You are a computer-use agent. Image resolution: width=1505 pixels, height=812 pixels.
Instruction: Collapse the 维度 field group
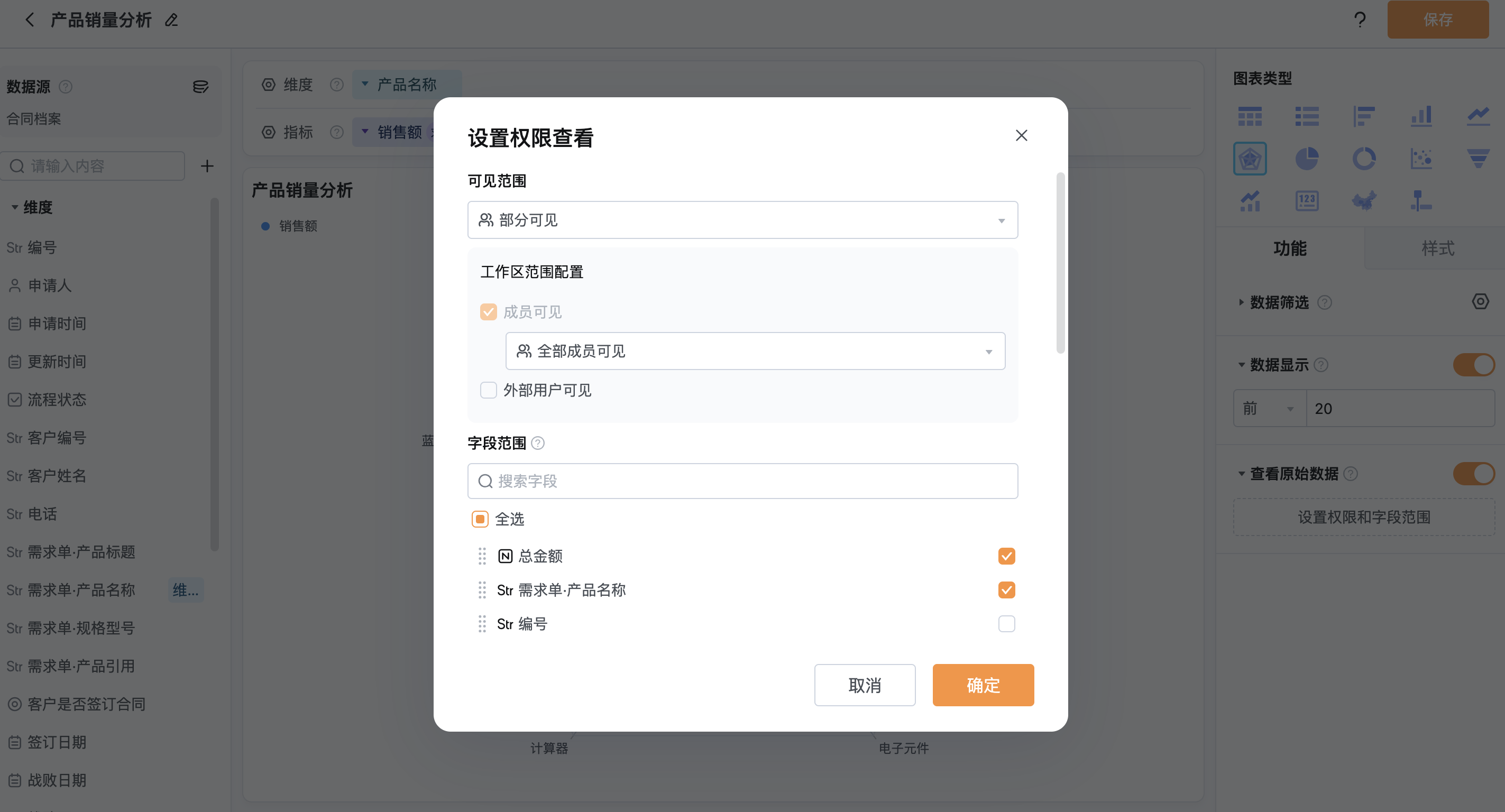[15, 207]
